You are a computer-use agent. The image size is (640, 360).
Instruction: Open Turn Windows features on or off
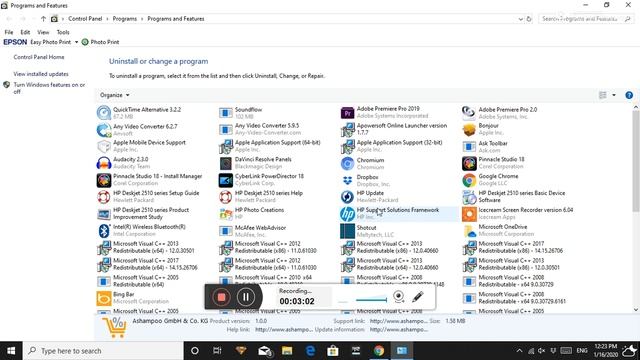pos(49,88)
